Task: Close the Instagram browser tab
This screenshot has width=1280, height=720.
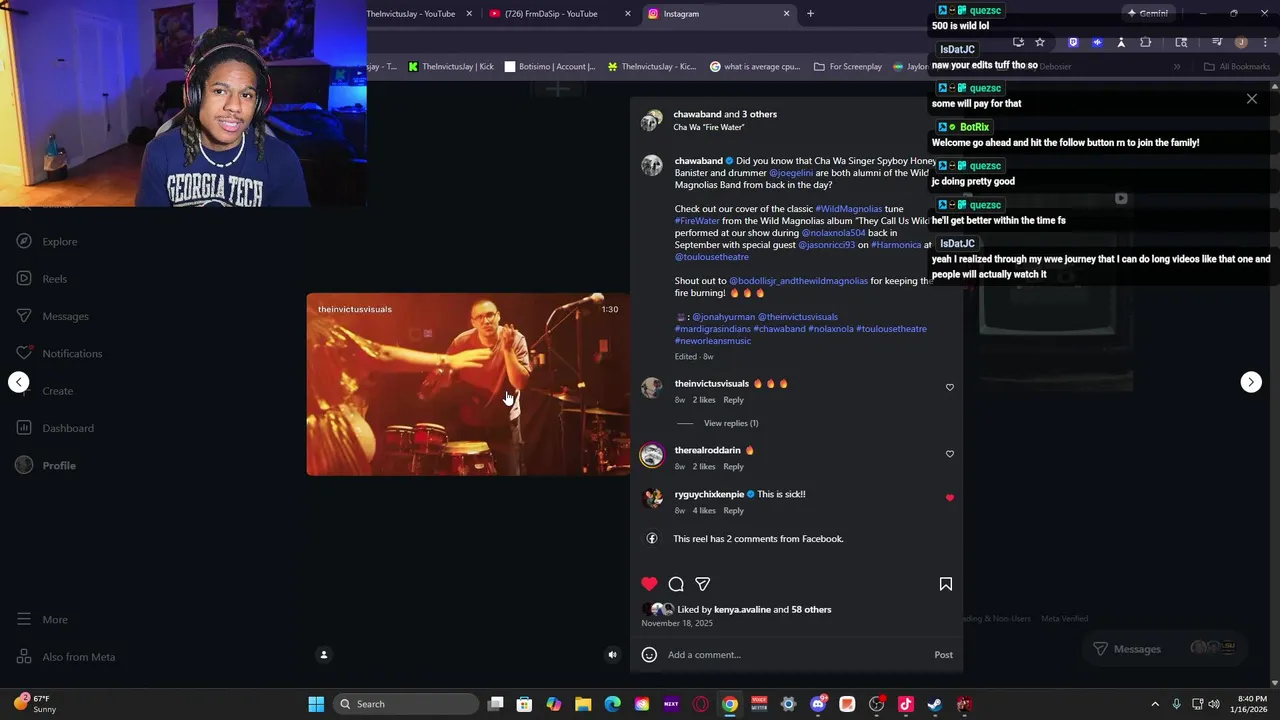Action: (786, 14)
